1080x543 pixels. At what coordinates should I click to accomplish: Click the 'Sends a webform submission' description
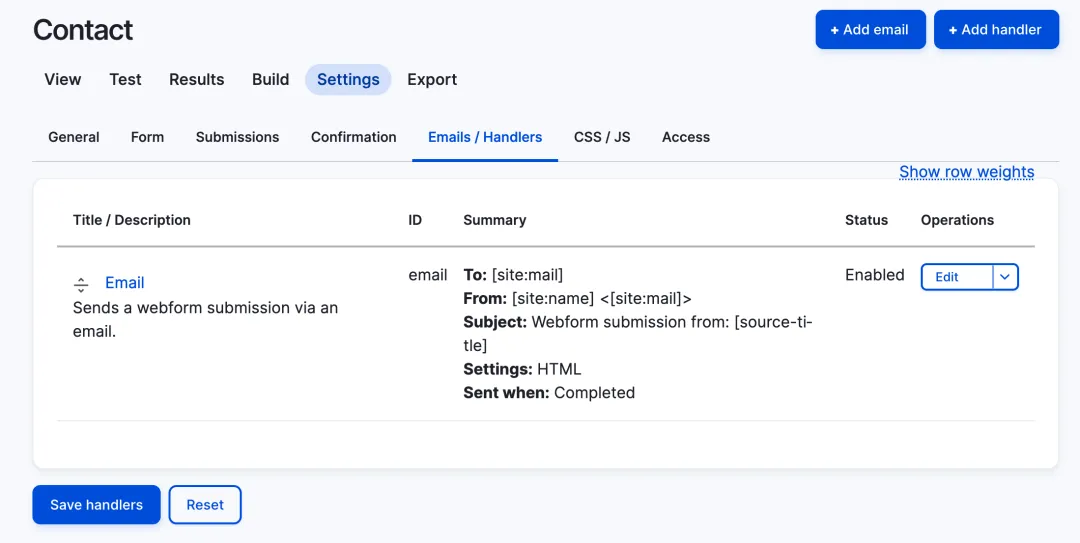click(205, 319)
